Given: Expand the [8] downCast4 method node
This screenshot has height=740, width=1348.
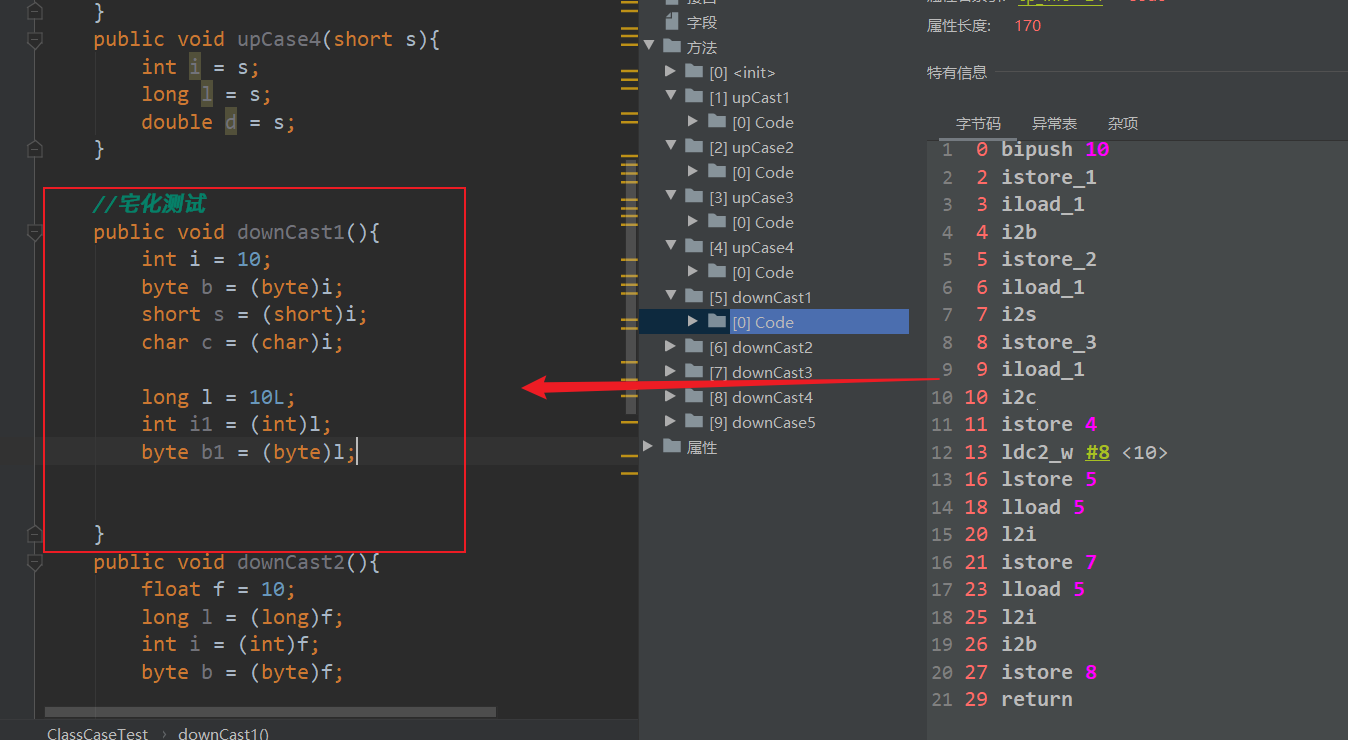Looking at the screenshot, I should pyautogui.click(x=672, y=397).
